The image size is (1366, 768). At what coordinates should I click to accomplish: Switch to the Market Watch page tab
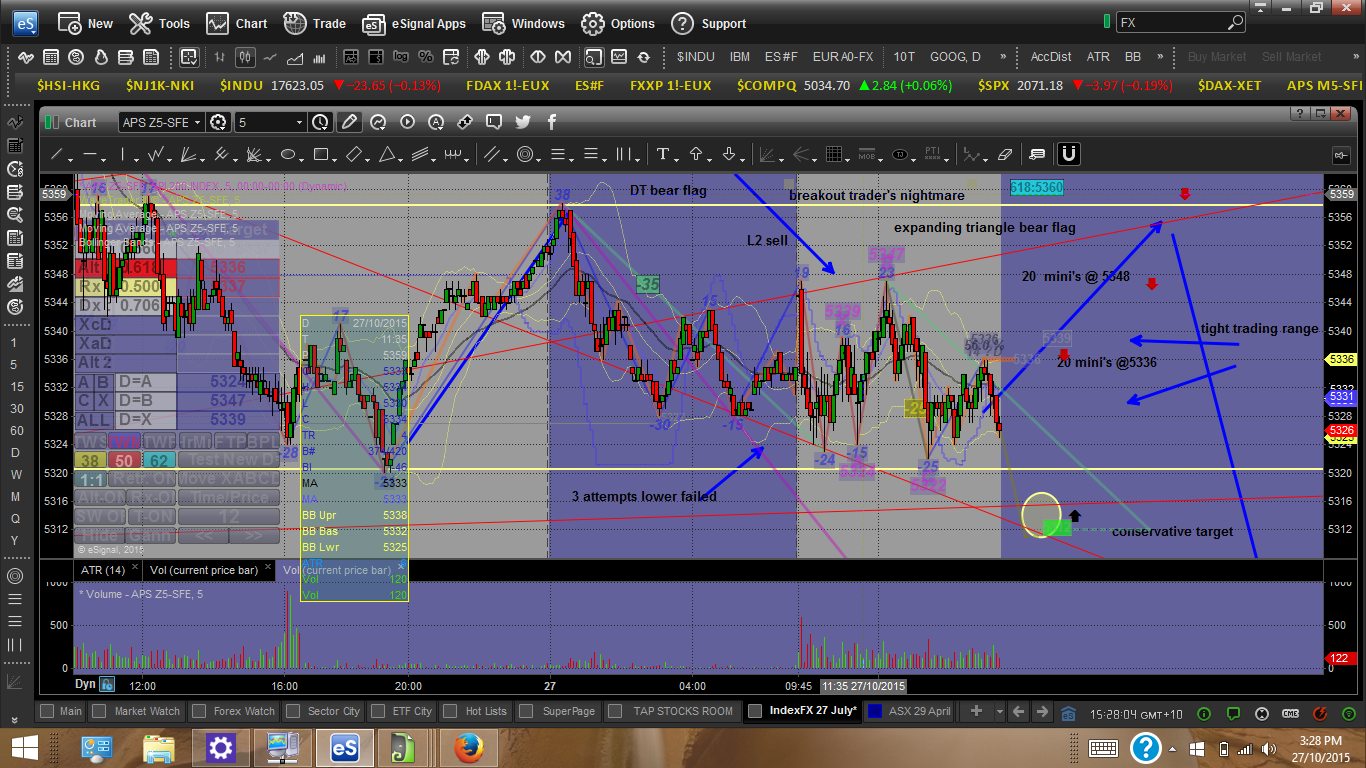pyautogui.click(x=135, y=711)
